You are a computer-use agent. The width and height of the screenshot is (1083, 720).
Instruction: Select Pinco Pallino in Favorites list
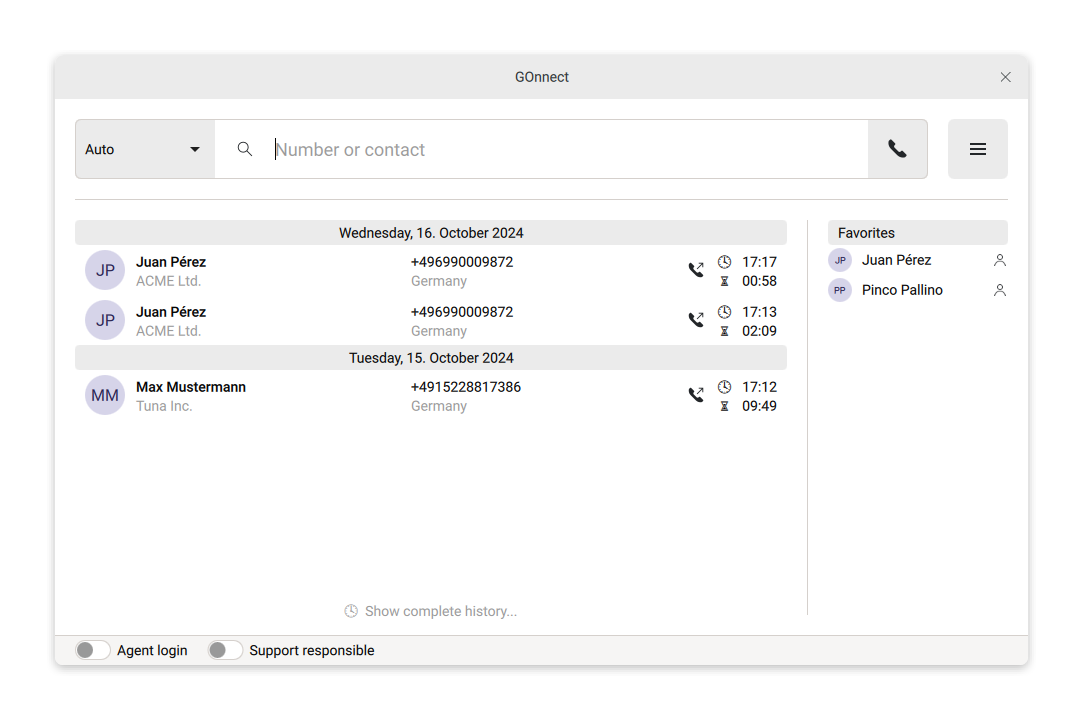pyautogui.click(x=902, y=290)
